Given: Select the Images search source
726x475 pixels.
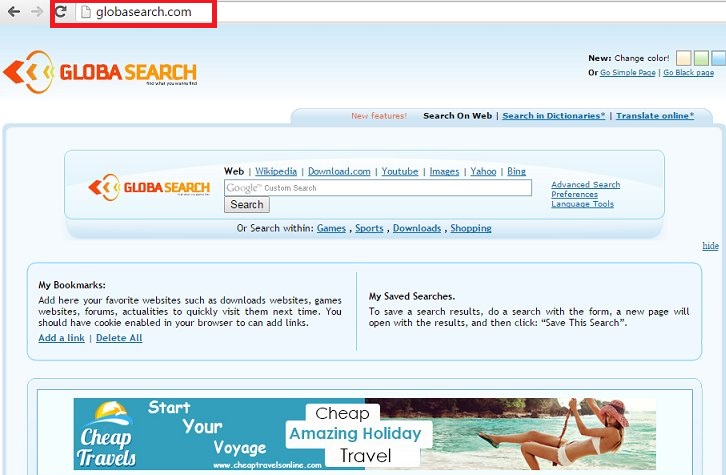Looking at the screenshot, I should coord(444,171).
